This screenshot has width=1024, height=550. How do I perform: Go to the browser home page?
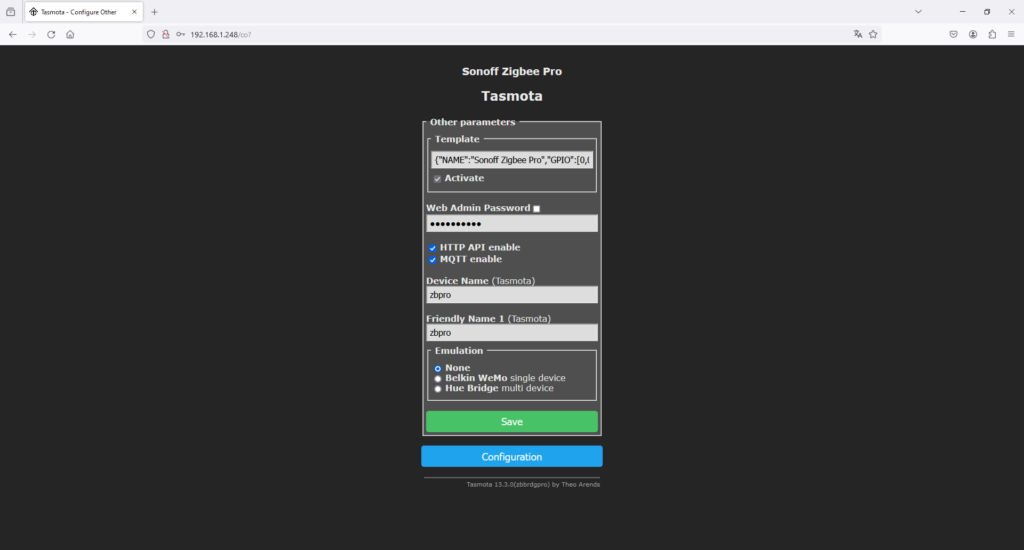point(70,34)
